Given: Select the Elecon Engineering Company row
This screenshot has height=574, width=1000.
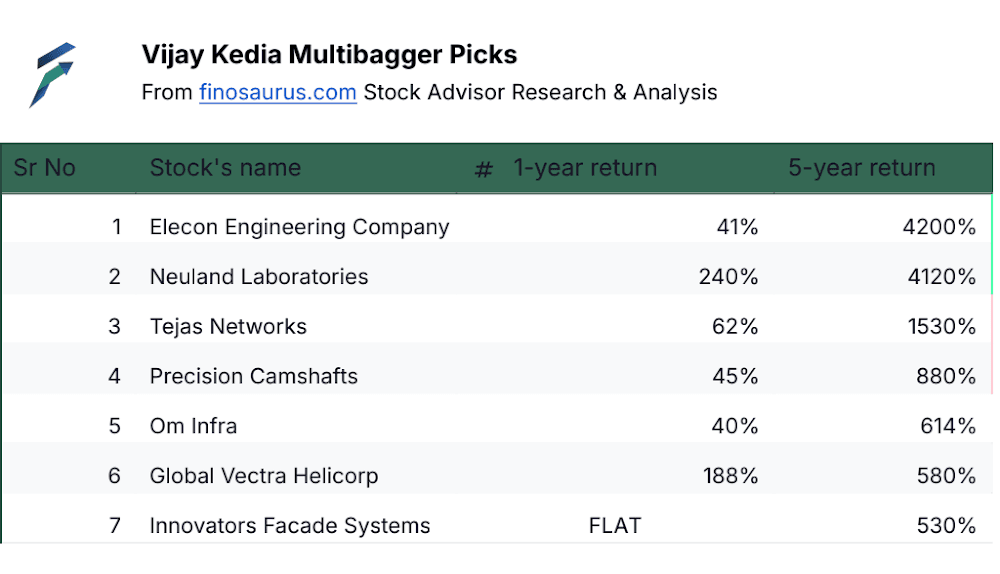Looking at the screenshot, I should [497, 227].
